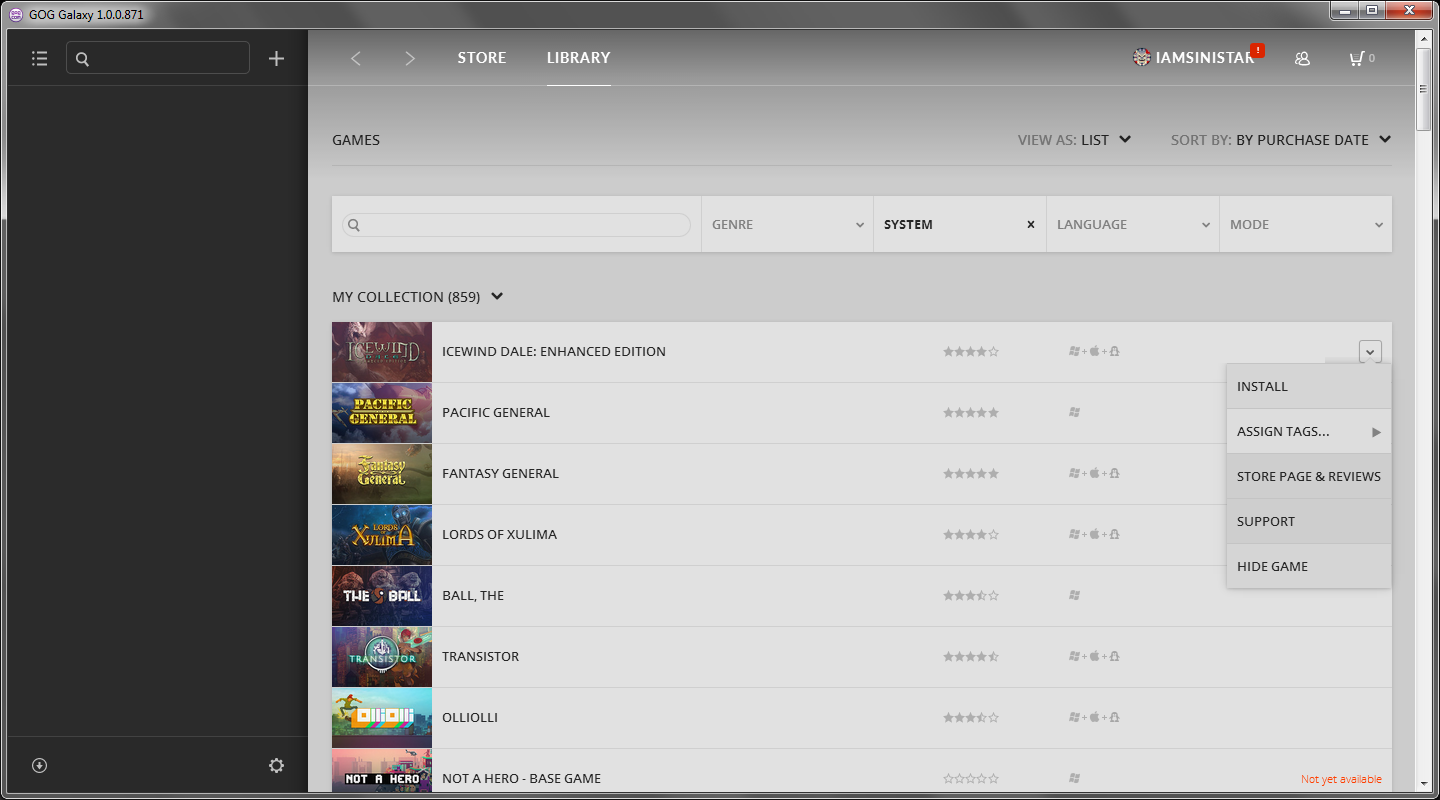Open the downloads icon at sidebar bottom

click(39, 765)
